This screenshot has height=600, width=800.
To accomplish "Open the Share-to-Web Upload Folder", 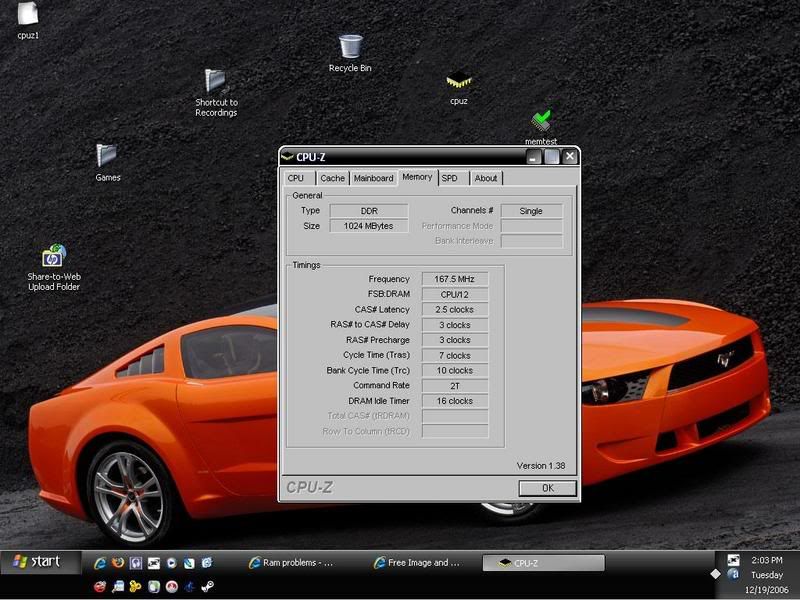I will click(x=53, y=255).
